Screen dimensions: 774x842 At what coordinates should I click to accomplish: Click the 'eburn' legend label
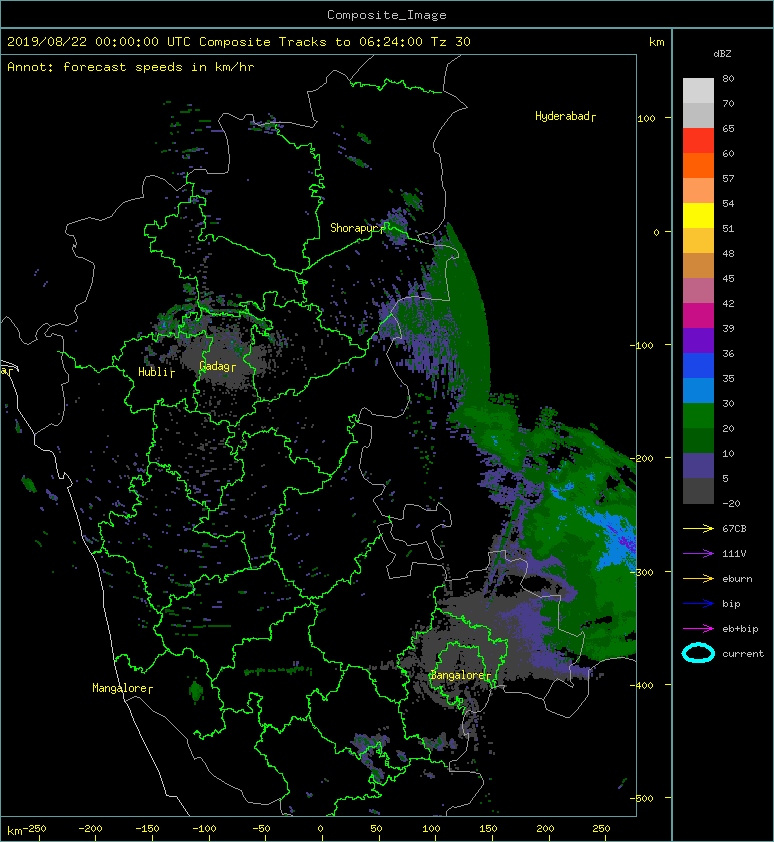737,579
